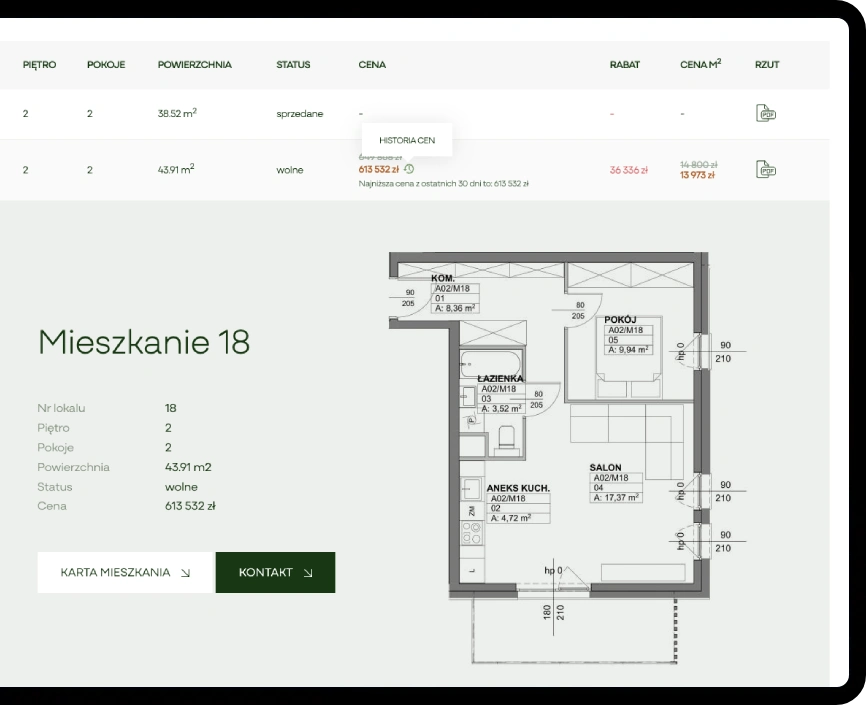866x705 pixels.
Task: Click the STATUS column header
Action: pyautogui.click(x=293, y=65)
